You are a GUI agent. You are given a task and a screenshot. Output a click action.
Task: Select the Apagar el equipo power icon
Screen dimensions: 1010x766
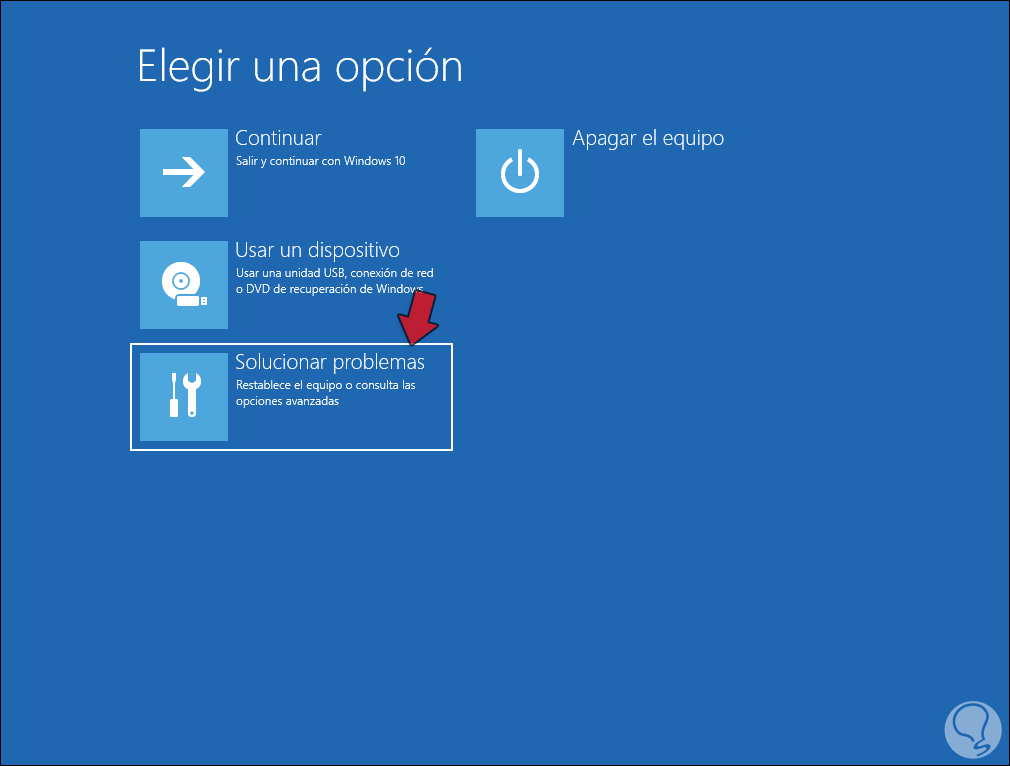pos(520,173)
